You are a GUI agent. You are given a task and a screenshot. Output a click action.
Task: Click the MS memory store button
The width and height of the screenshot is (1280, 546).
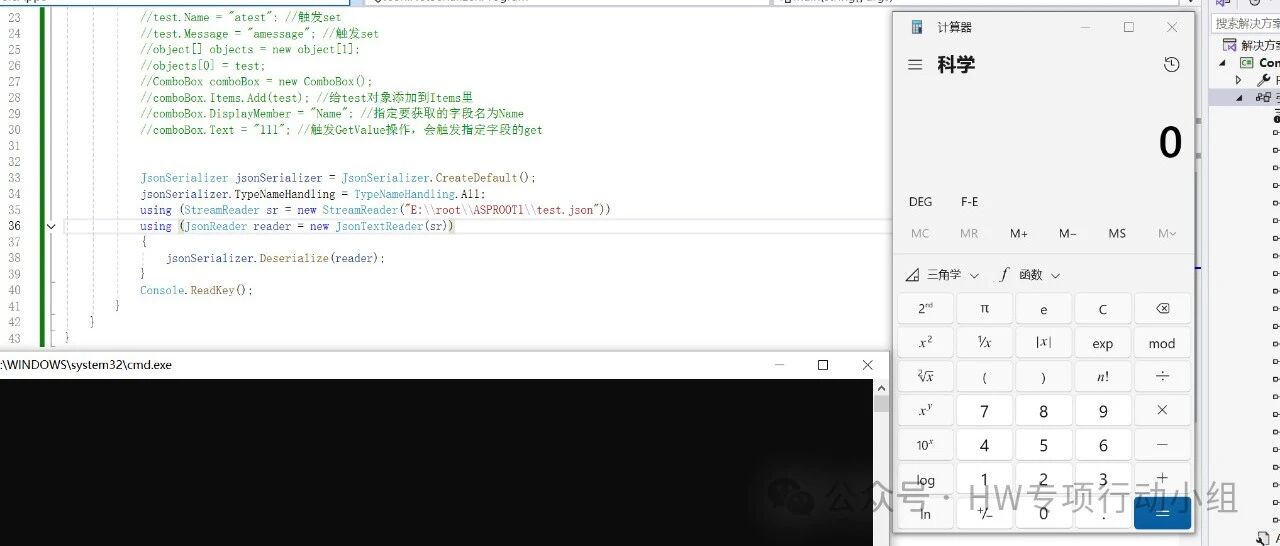(1117, 233)
